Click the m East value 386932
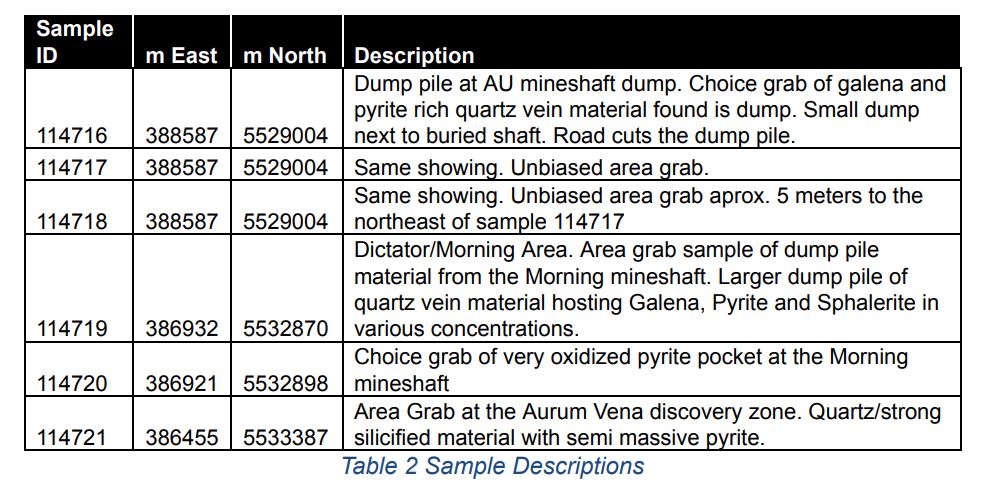Image resolution: width=983 pixels, height=495 pixels. pos(181,328)
